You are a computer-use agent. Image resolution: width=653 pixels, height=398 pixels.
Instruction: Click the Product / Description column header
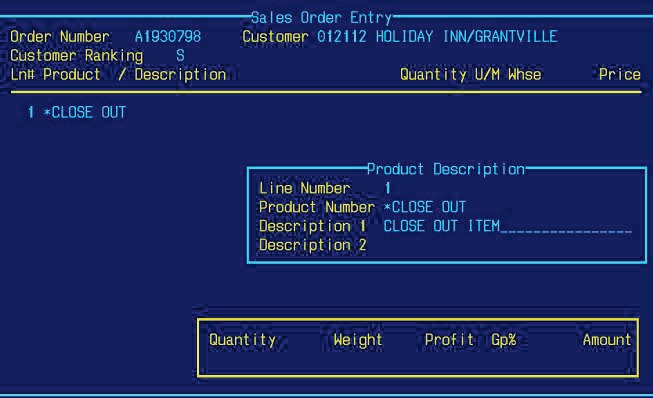click(x=135, y=75)
